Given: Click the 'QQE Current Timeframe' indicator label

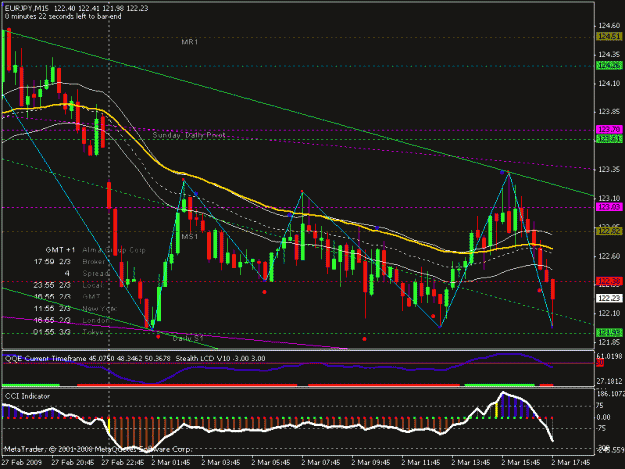Looking at the screenshot, I should pyautogui.click(x=45, y=358).
